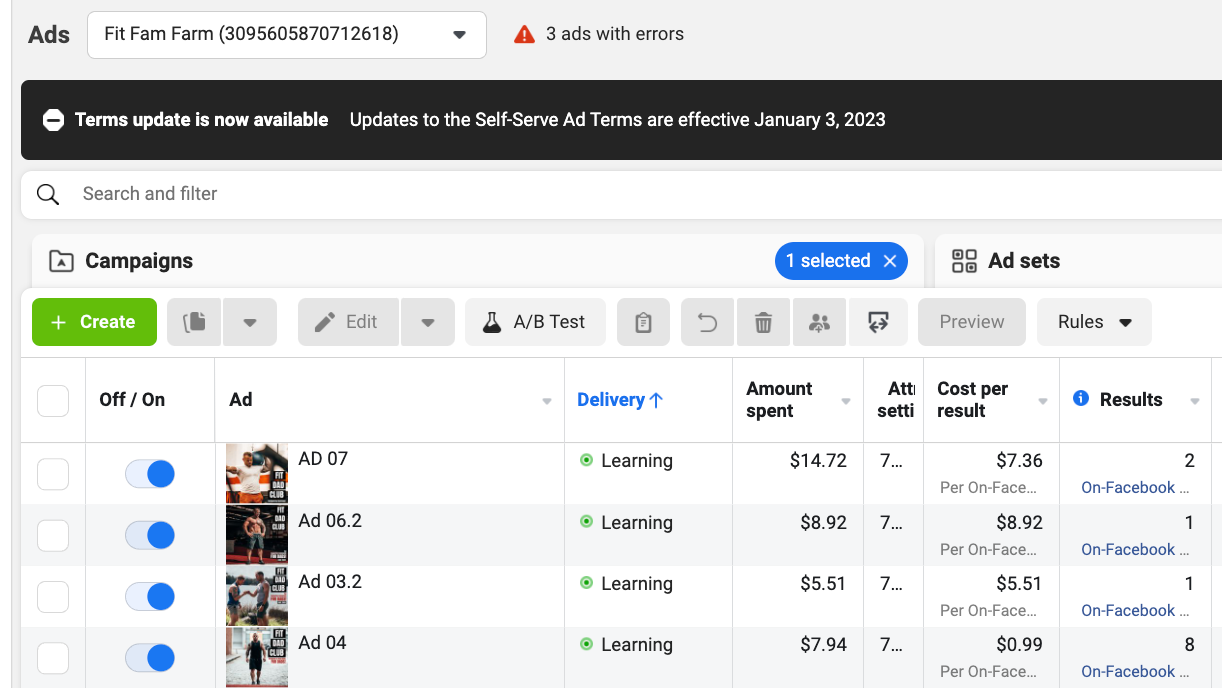Open the dropdown arrow beside Edit
This screenshot has height=688, width=1222.
[428, 322]
